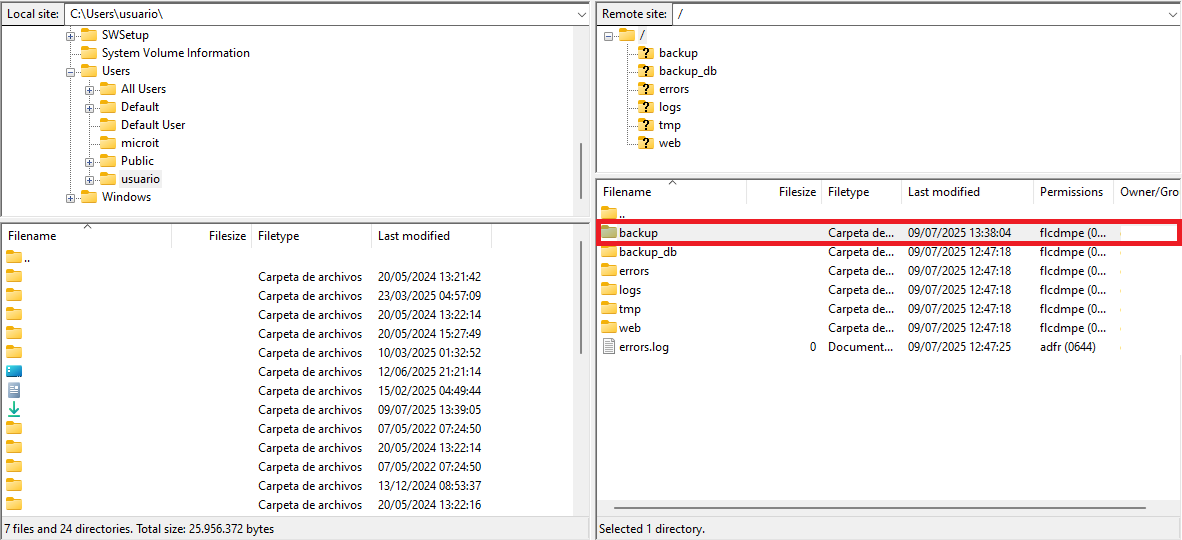
Task: Sort remote files by Last modified column
Action: coord(943,192)
